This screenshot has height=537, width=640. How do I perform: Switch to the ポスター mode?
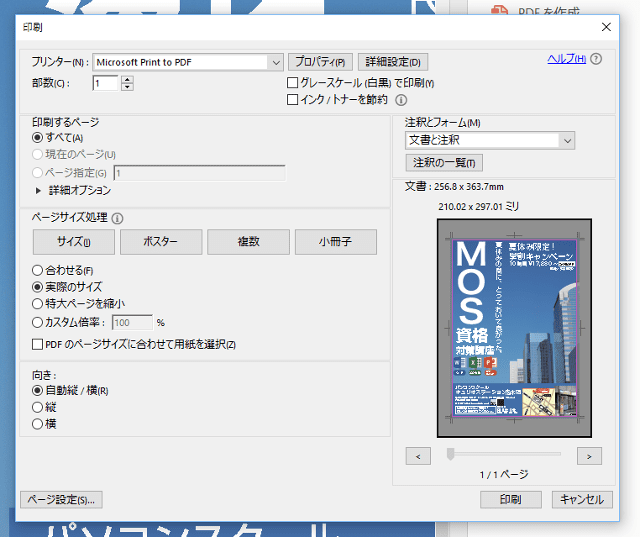point(161,242)
